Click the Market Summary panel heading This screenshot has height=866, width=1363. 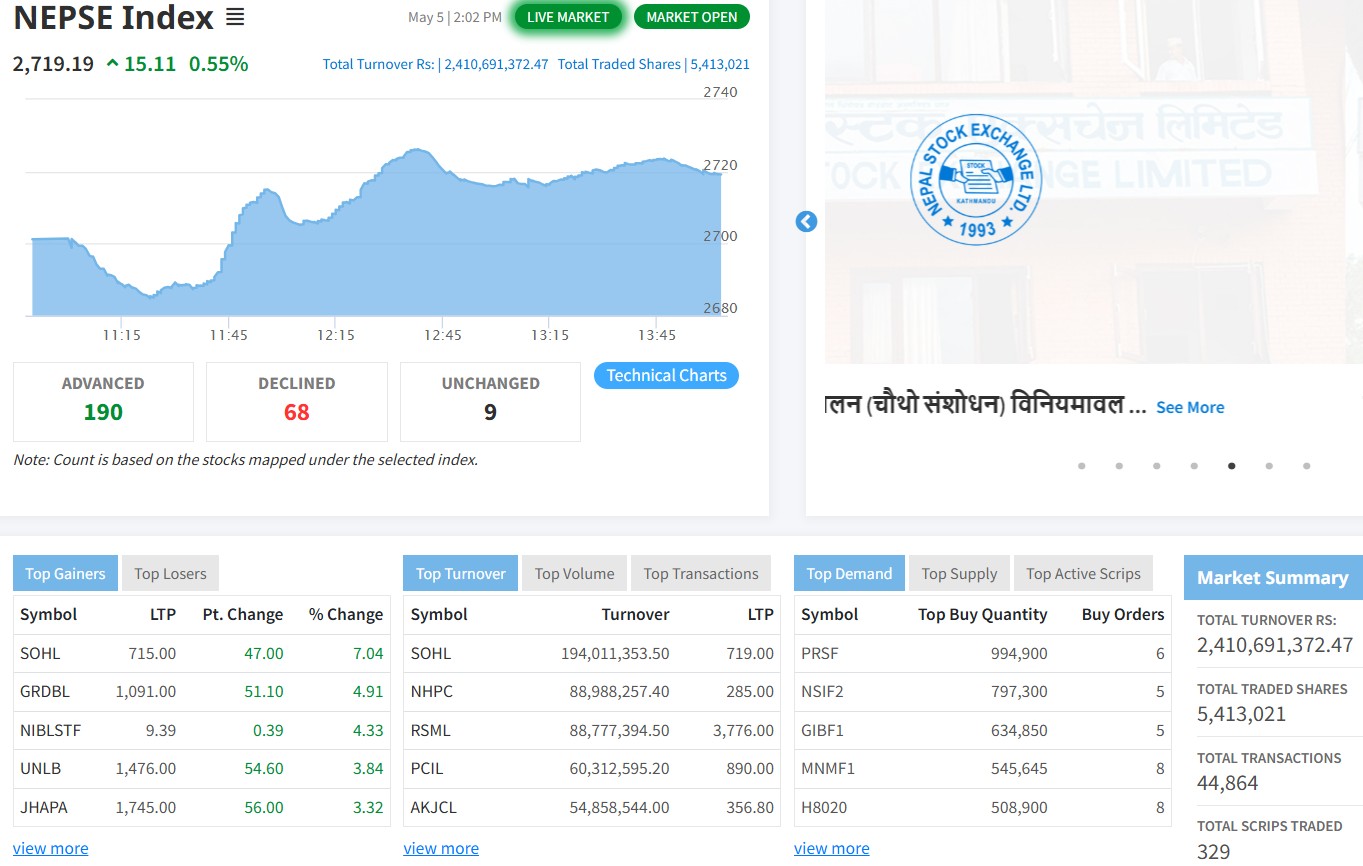pos(1273,578)
